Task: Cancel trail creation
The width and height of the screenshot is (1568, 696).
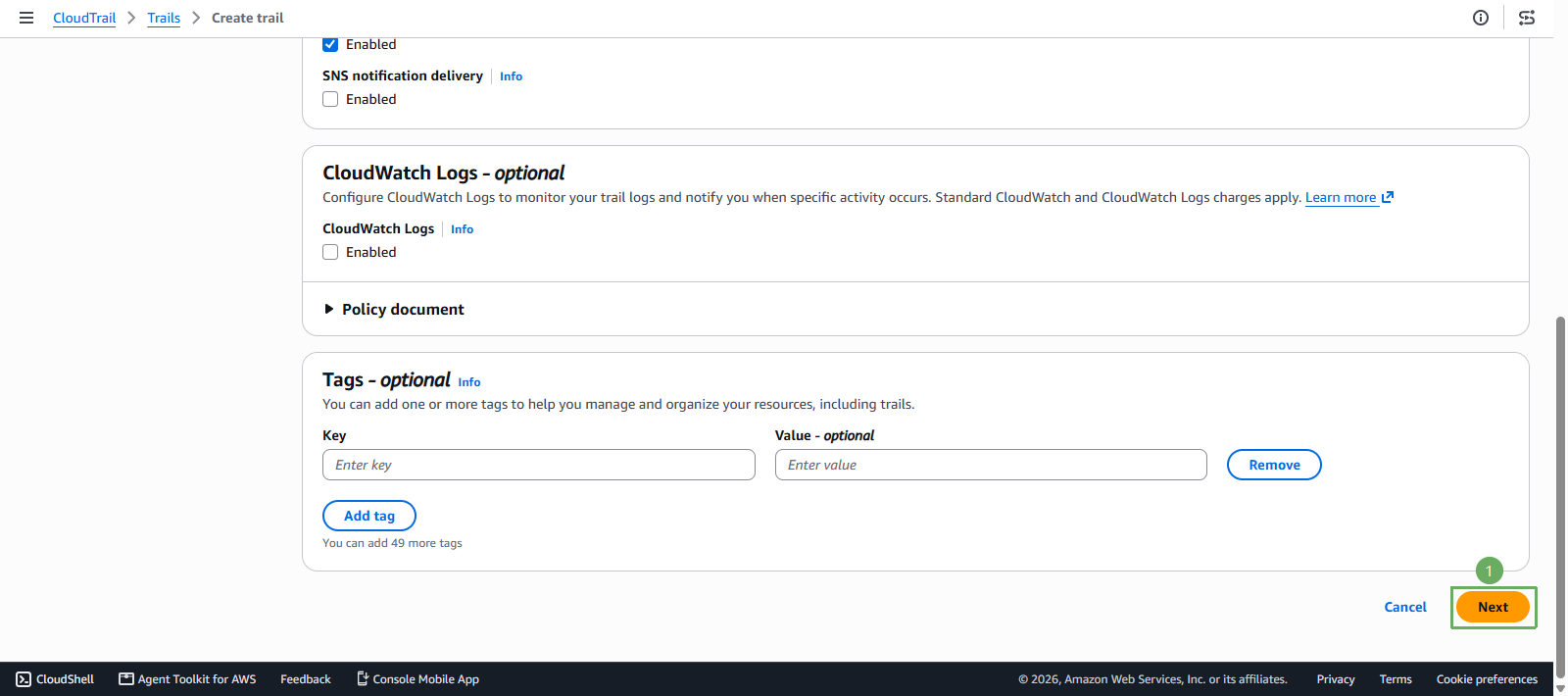Action: [x=1405, y=607]
